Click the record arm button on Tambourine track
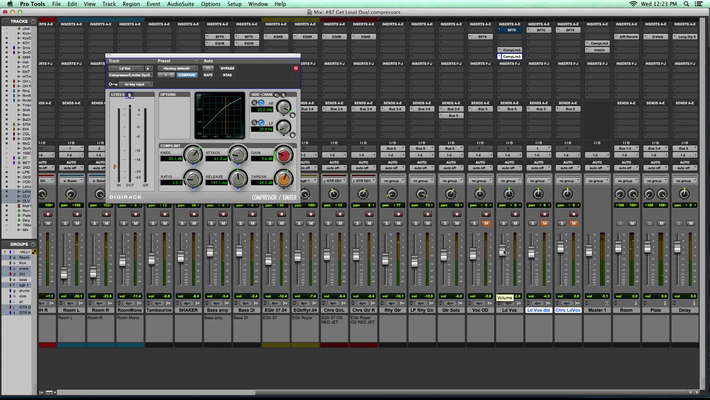Viewport: 710px width, 400px height. click(164, 214)
